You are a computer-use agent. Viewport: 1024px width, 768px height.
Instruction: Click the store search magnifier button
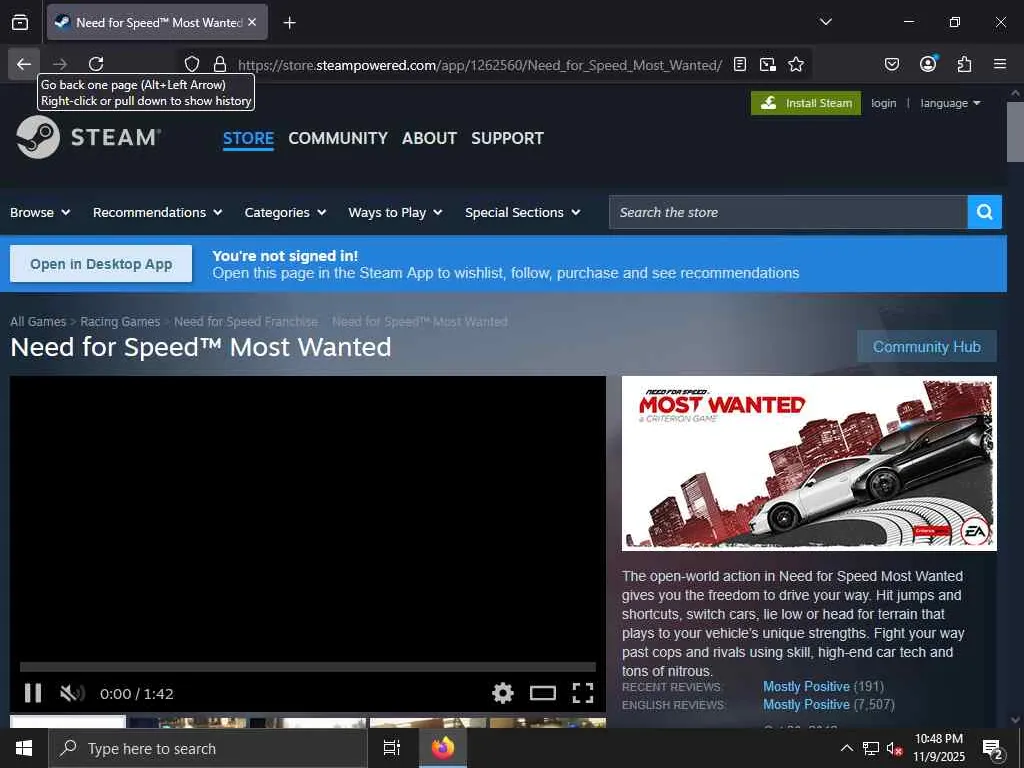pyautogui.click(x=985, y=212)
